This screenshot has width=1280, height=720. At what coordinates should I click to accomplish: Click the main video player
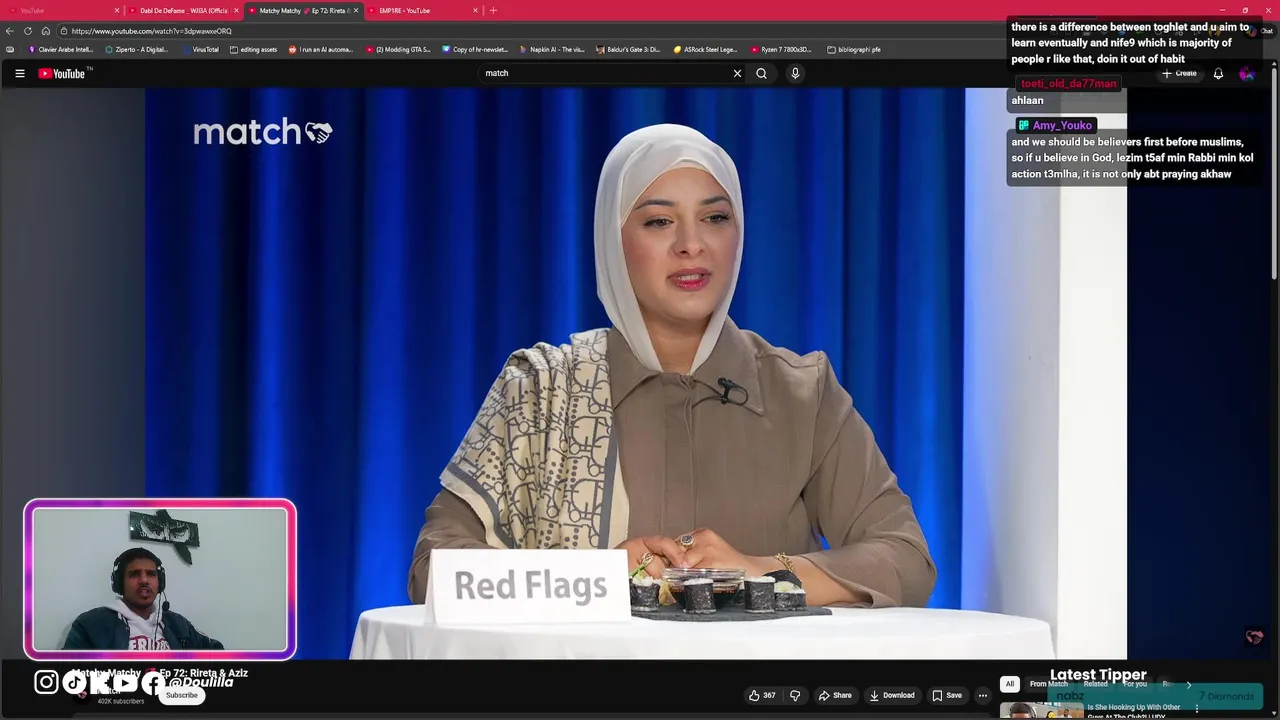coord(636,373)
